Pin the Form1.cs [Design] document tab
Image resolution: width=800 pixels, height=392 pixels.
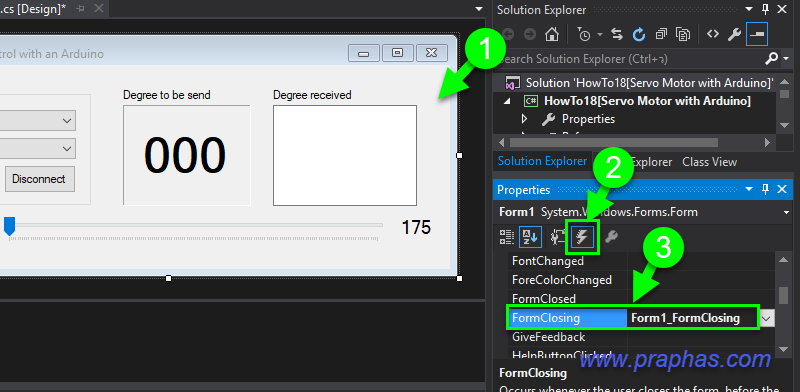[x=81, y=9]
